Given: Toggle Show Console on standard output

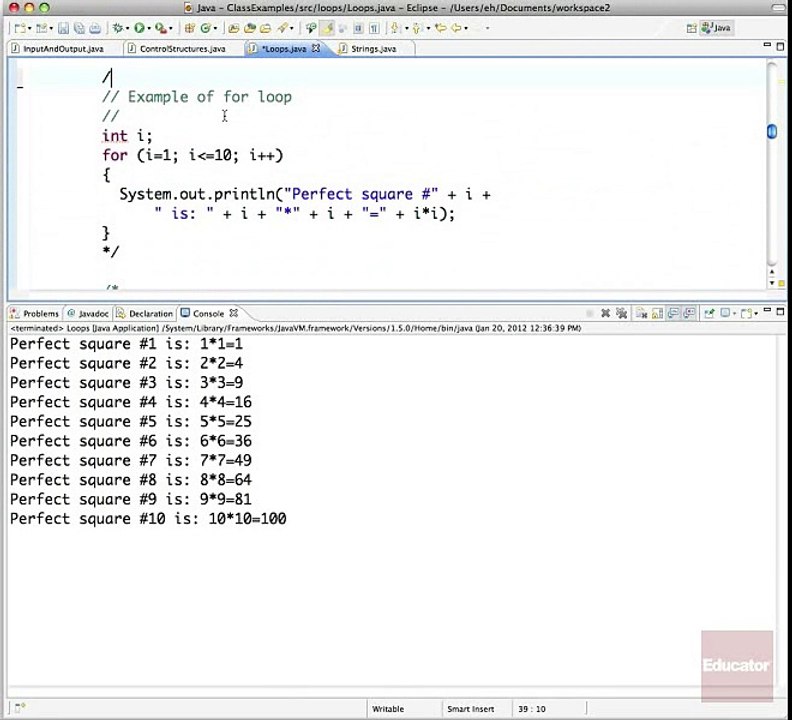Looking at the screenshot, I should (673, 314).
